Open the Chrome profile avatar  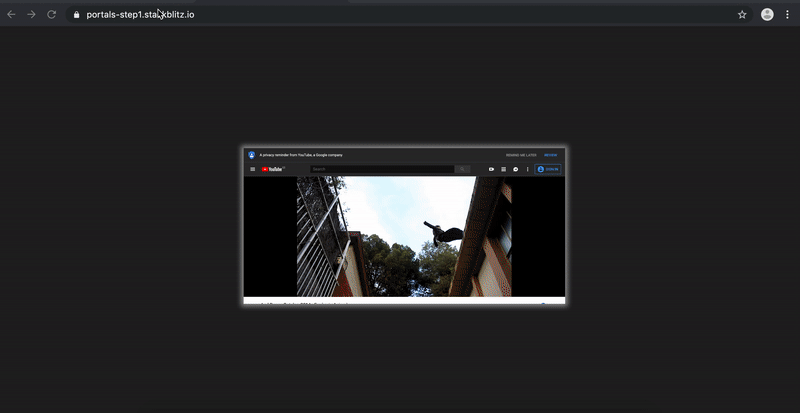click(767, 14)
